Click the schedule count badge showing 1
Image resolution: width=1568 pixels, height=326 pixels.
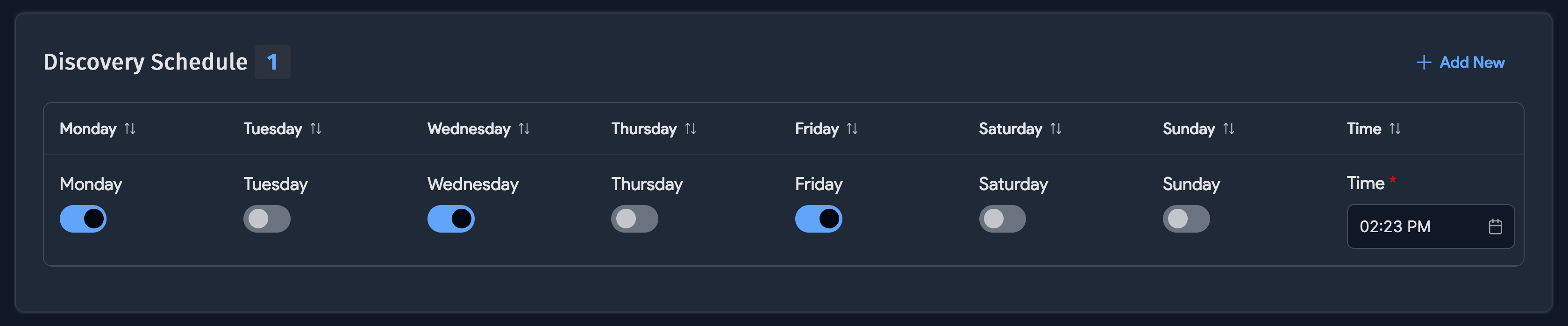[273, 62]
